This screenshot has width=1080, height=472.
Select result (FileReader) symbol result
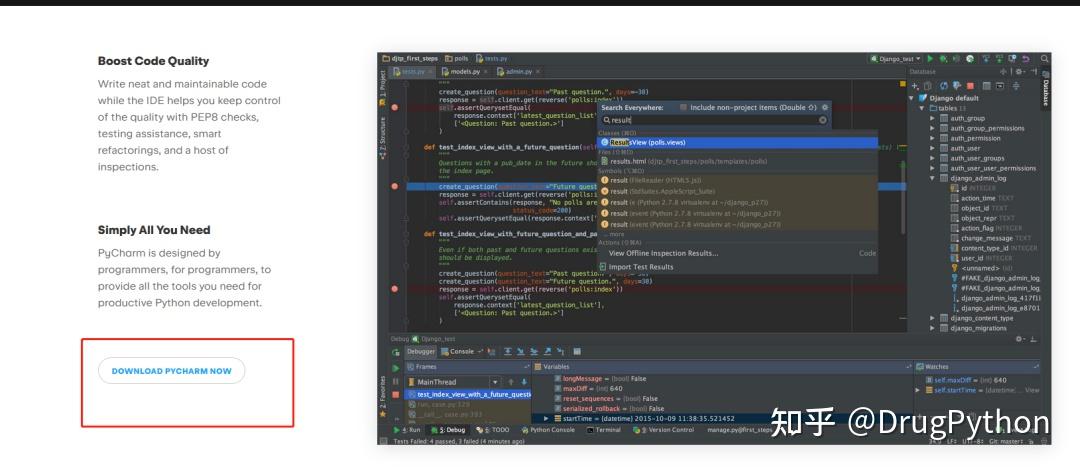(x=737, y=180)
